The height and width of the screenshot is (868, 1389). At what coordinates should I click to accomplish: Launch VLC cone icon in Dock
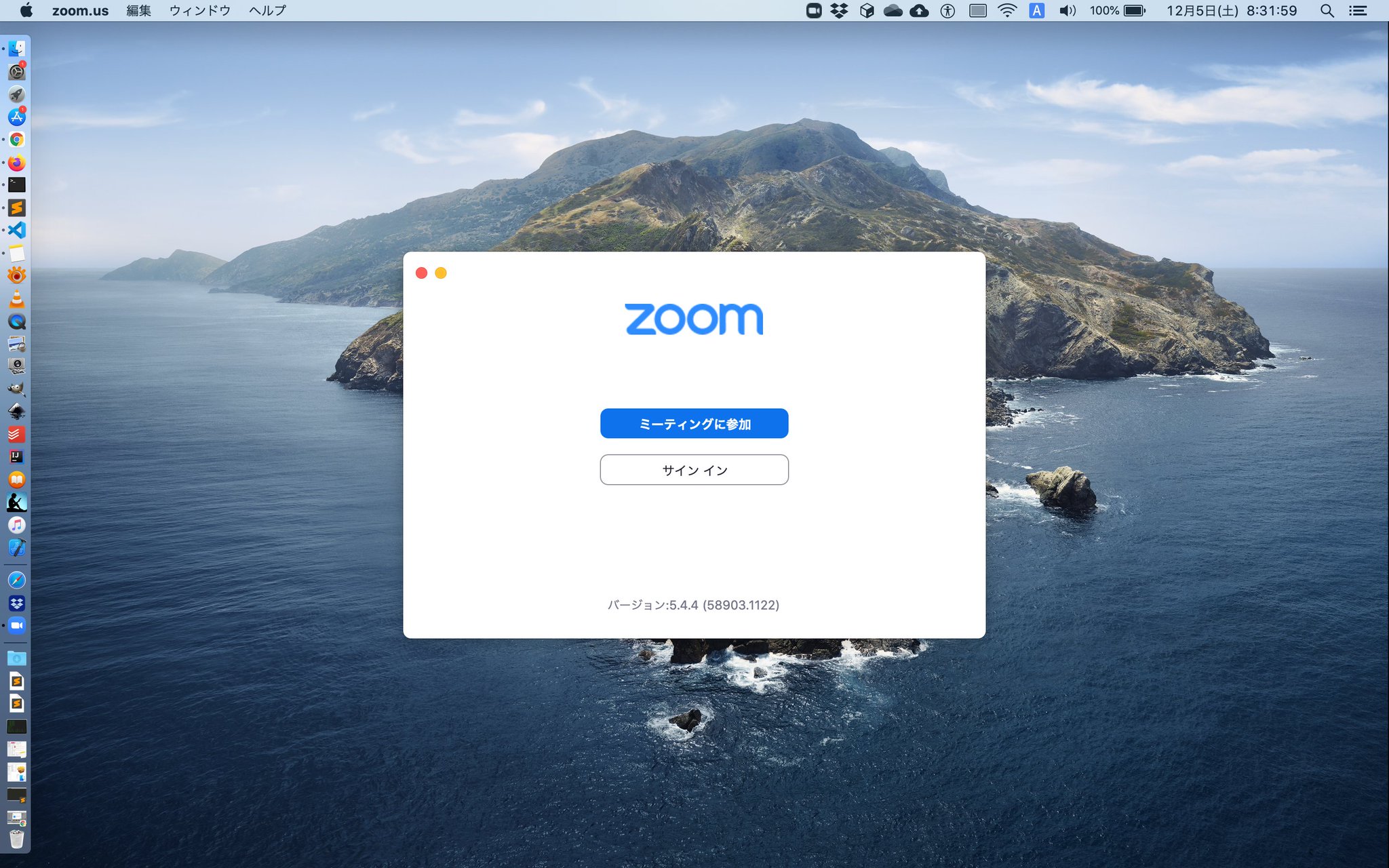(17, 298)
